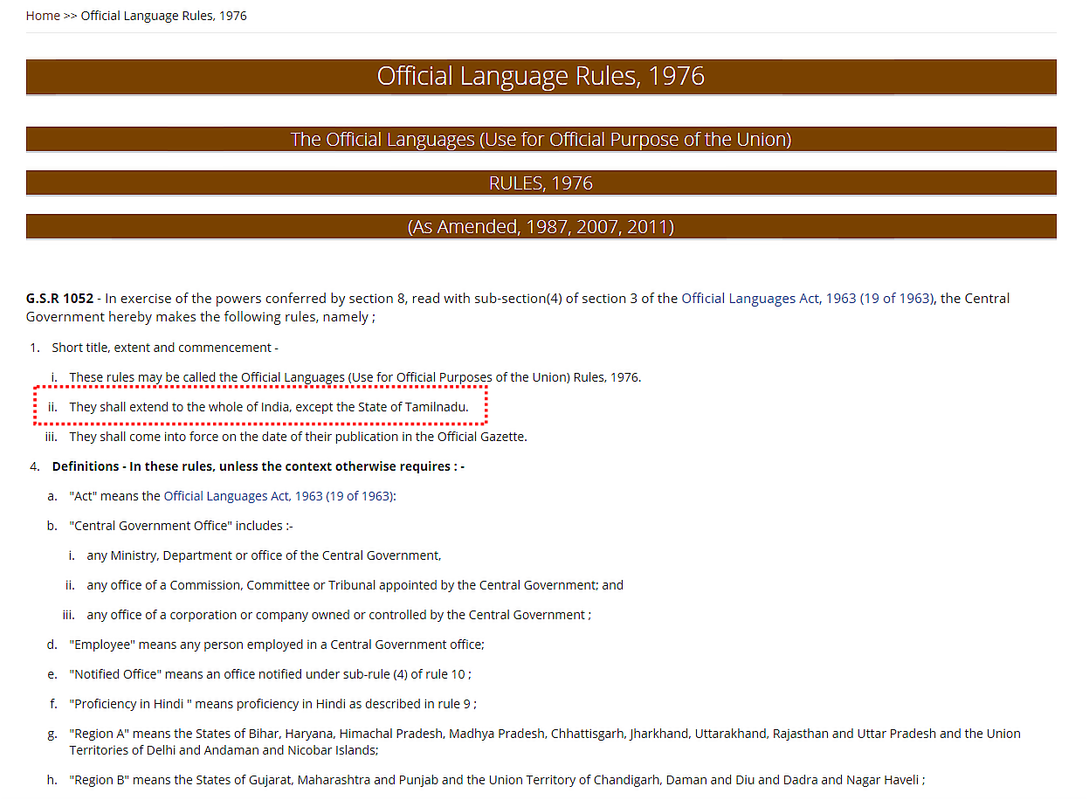Click the 'Official Language Rules, 1976' main heading banner
The height and width of the screenshot is (800, 1089).
541,76
